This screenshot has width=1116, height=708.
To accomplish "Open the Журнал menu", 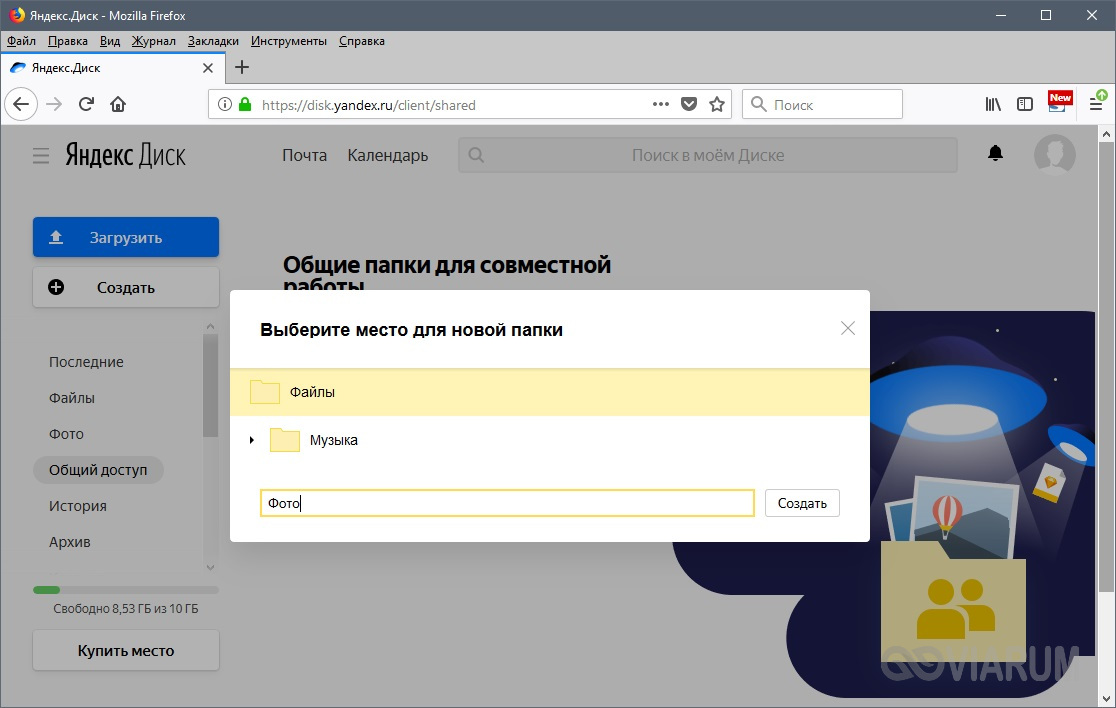I will pos(154,41).
